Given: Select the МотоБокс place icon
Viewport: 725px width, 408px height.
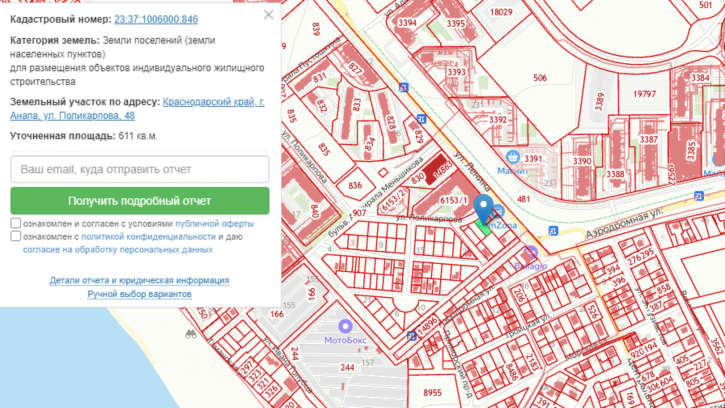Looking at the screenshot, I should coord(345,326).
